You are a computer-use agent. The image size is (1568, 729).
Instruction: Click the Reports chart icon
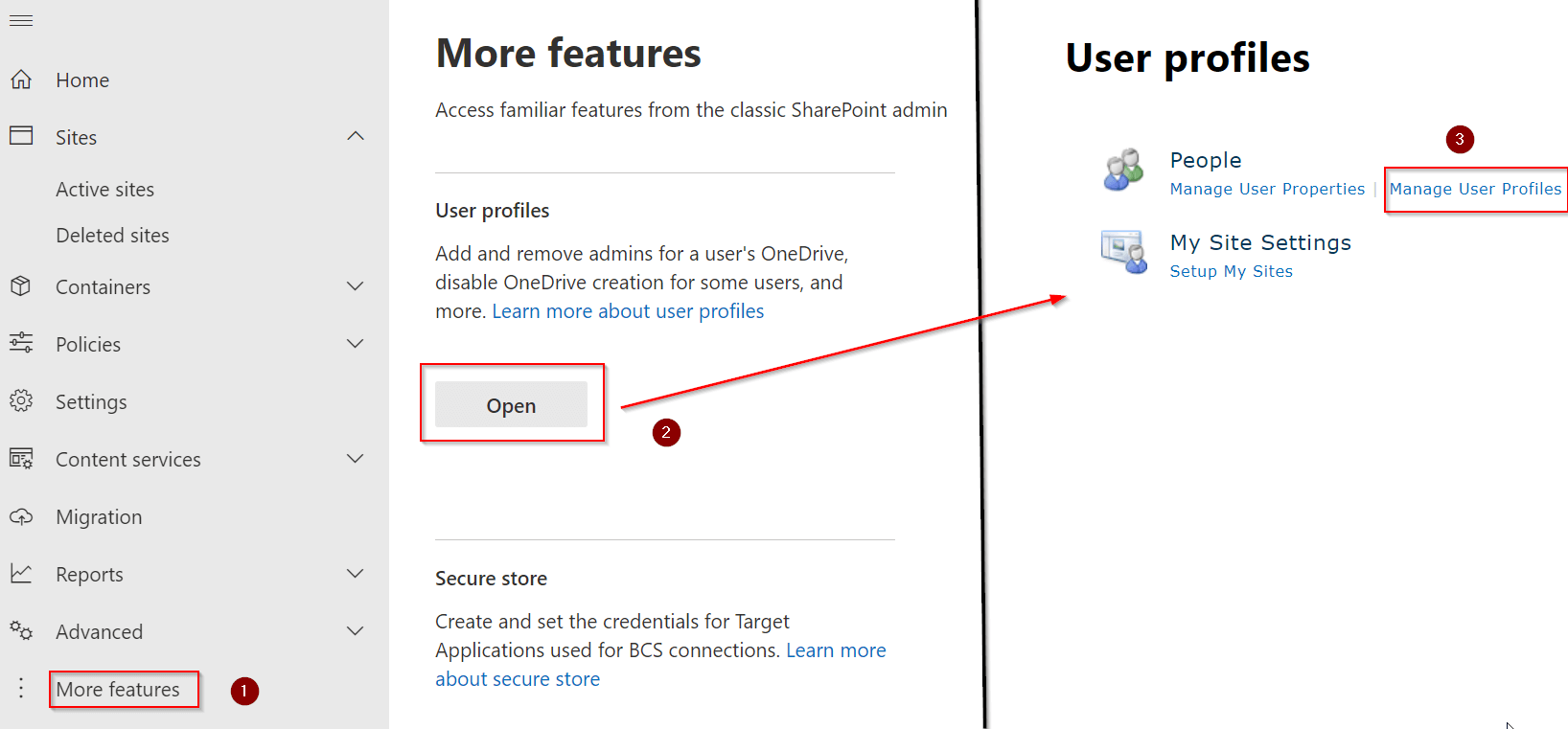tap(21, 574)
